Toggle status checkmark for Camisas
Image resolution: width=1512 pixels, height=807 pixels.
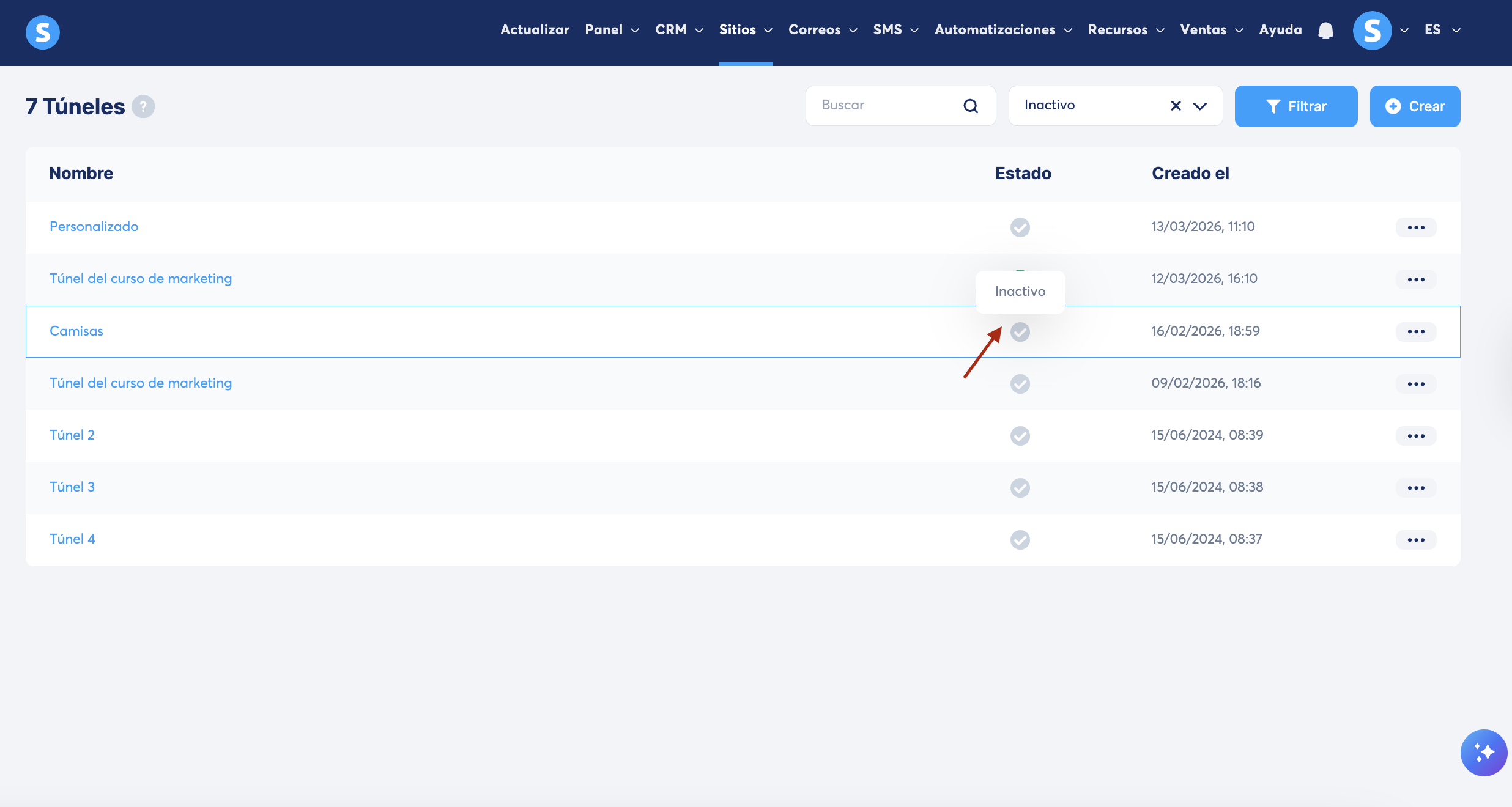click(1020, 331)
